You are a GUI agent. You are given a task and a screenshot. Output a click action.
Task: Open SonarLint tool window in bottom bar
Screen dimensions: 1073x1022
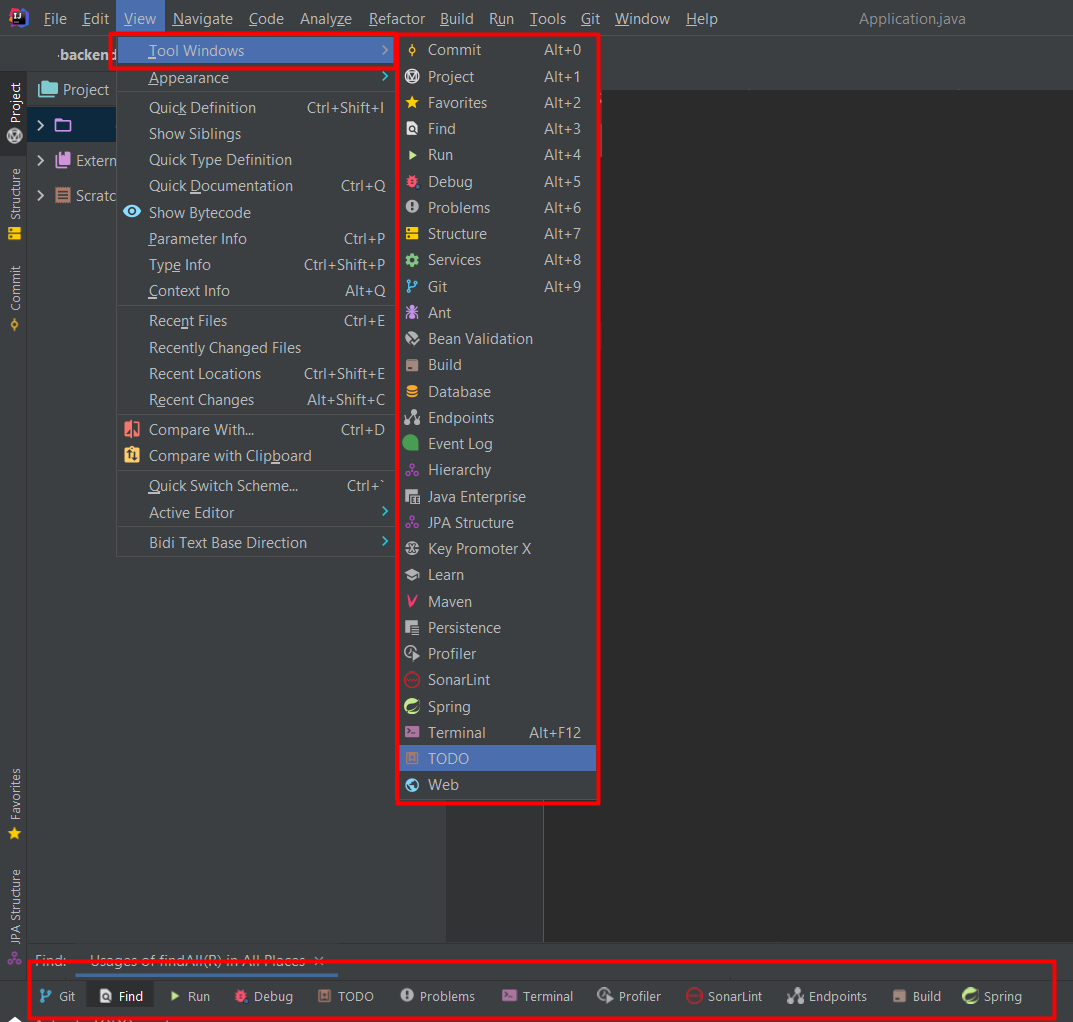tap(724, 996)
